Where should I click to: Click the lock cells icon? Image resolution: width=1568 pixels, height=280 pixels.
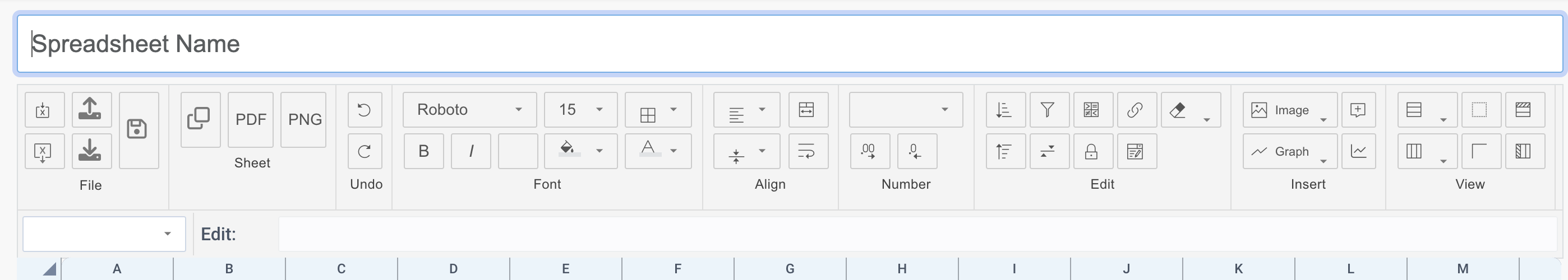(x=1091, y=151)
